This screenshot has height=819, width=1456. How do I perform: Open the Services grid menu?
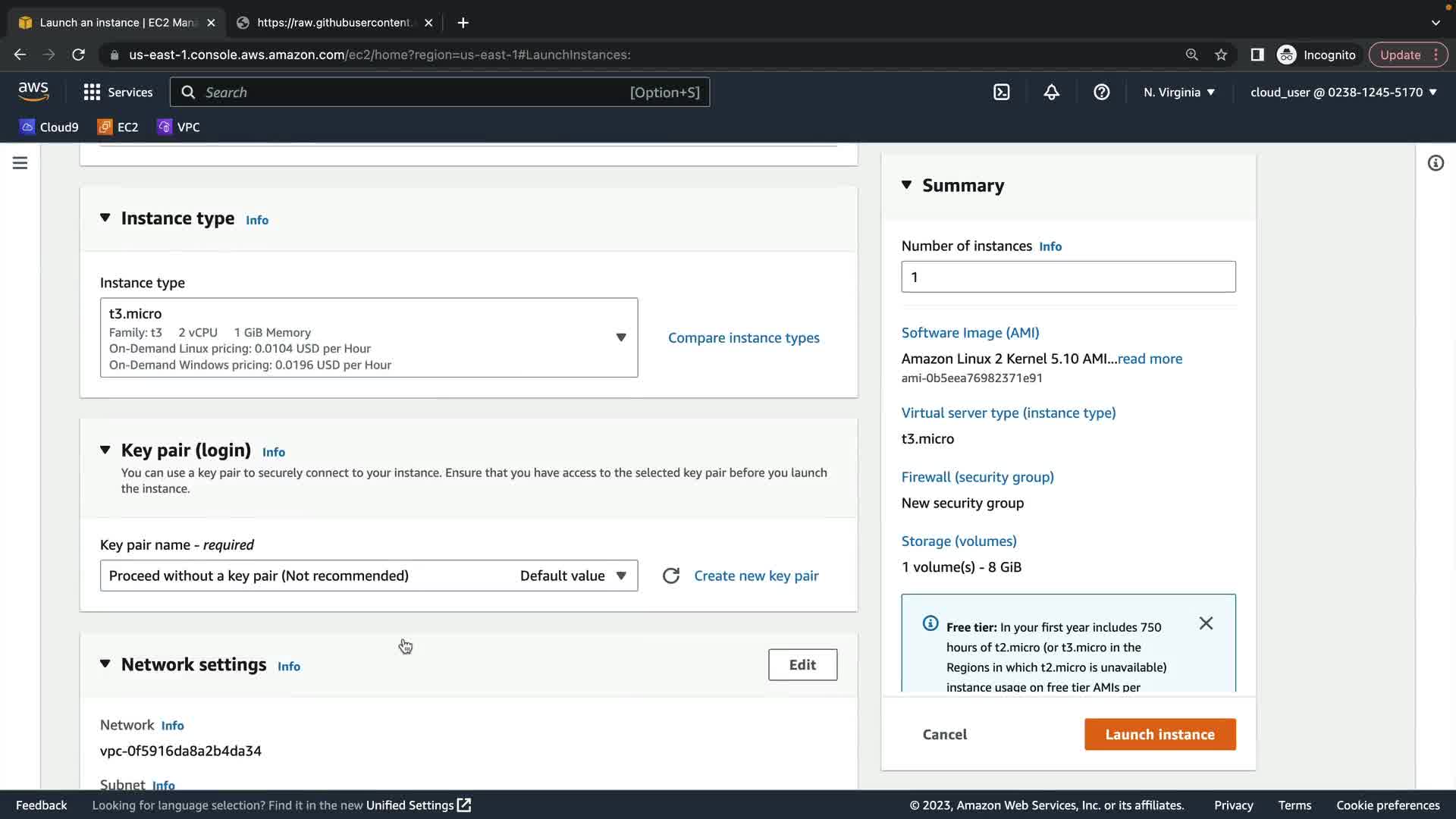pos(118,93)
